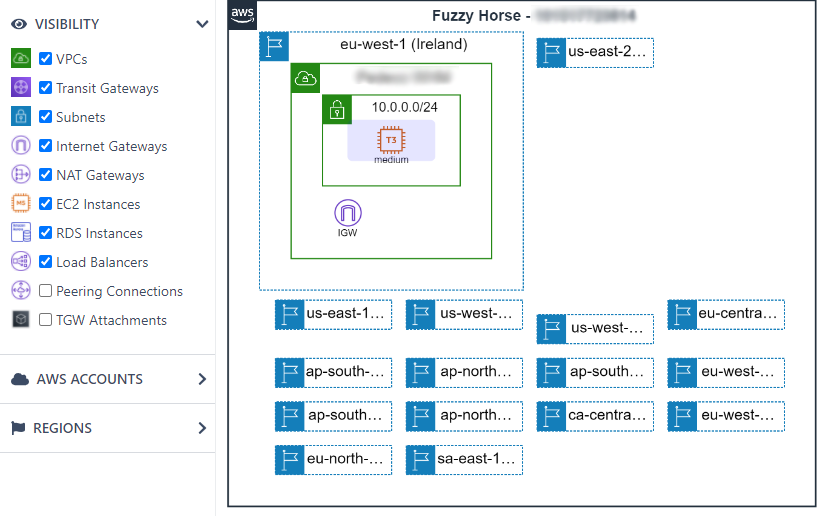
Task: Click the sa-east-1 region flag icon
Action: pos(420,460)
